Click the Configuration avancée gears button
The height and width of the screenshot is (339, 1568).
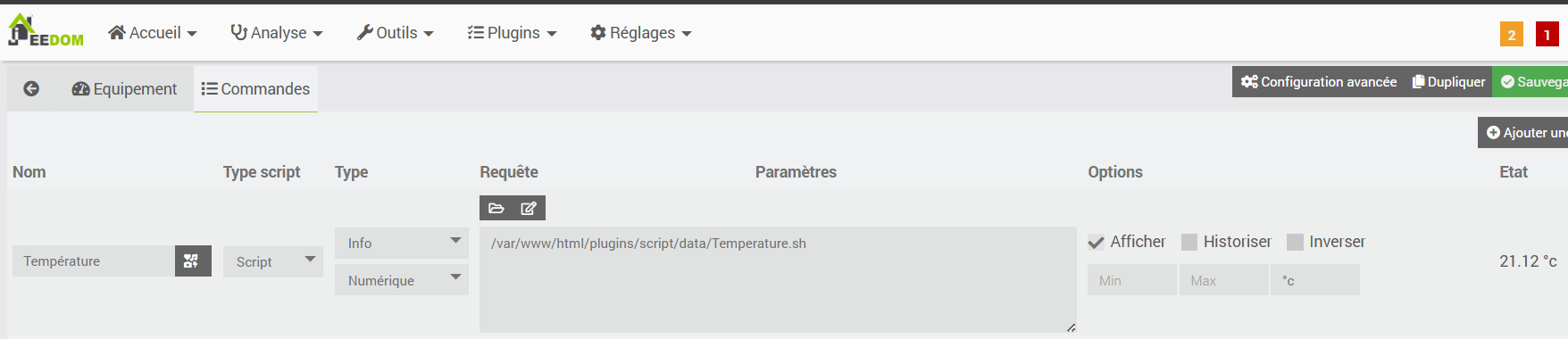1318,81
